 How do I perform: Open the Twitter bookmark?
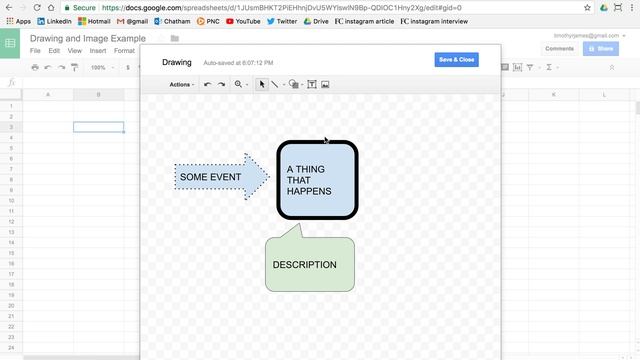click(282, 21)
